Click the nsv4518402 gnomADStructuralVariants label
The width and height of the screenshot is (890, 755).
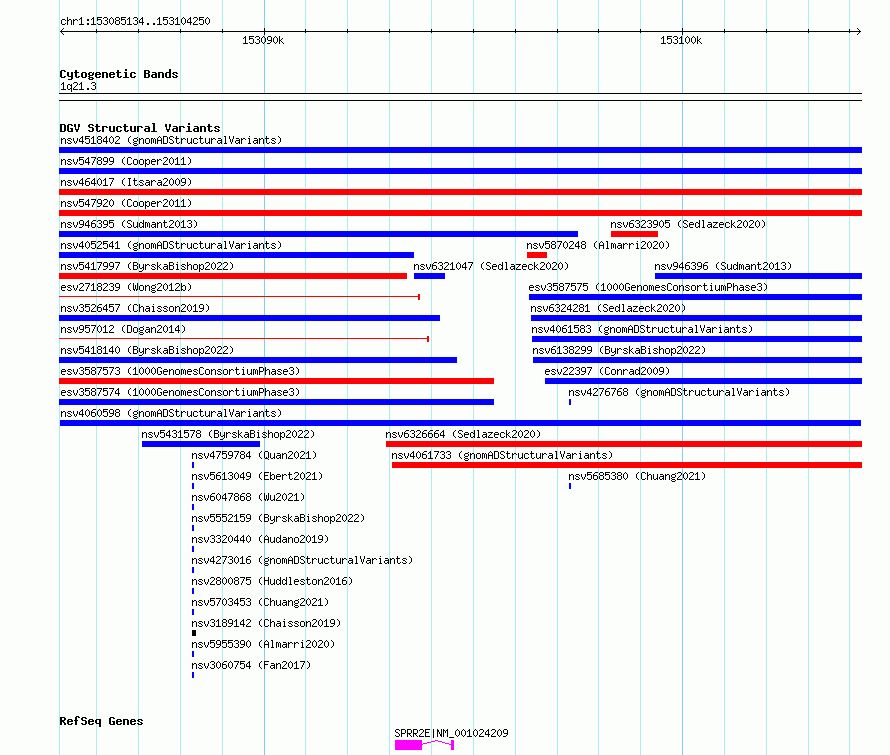coord(171,140)
